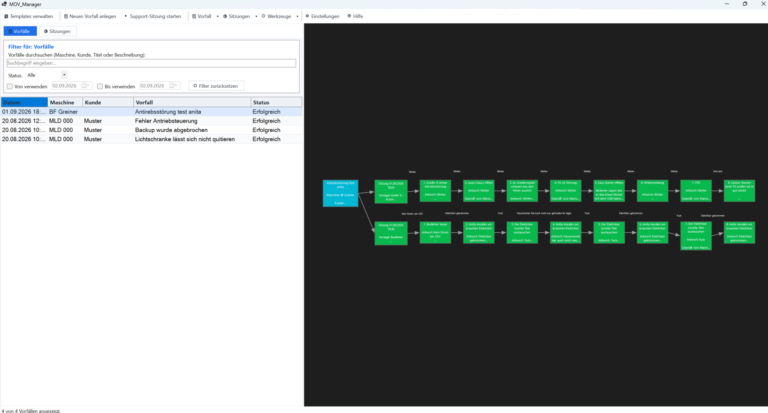Viewport: 768px width, 413px height.
Task: Select node 1. Greiler 9. Achse Antriebsstörung
Action: click(435, 191)
